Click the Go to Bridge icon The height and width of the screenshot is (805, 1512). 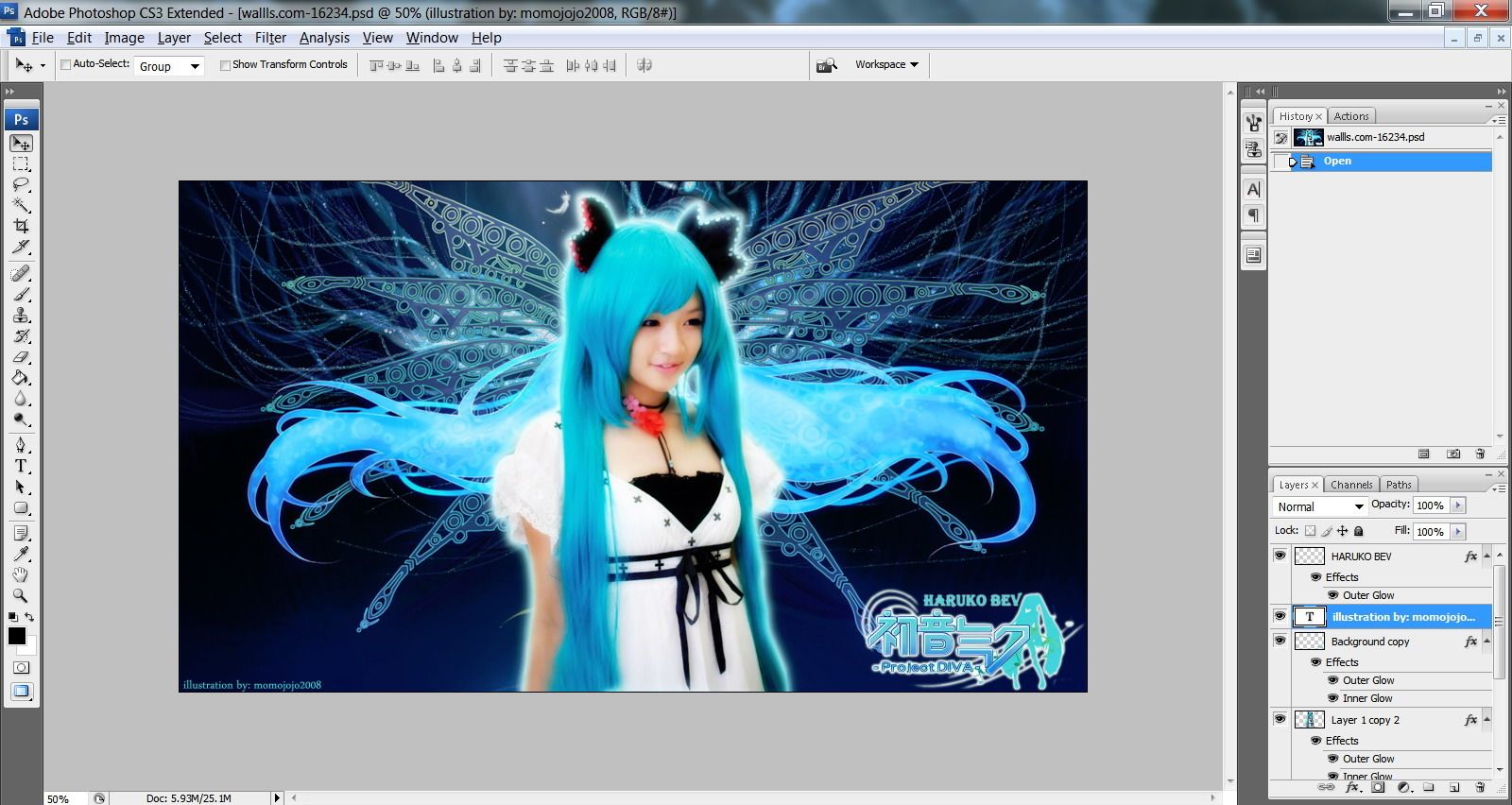(x=827, y=65)
